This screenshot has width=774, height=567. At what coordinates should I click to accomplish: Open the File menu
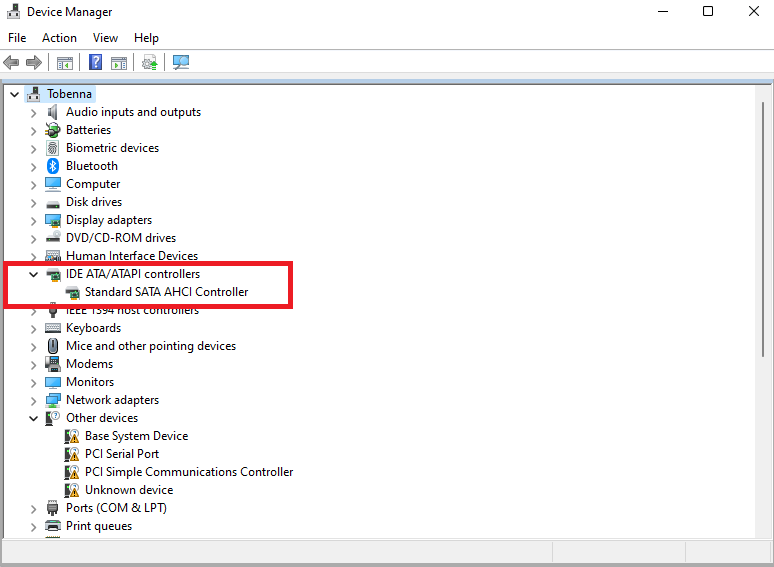click(17, 38)
